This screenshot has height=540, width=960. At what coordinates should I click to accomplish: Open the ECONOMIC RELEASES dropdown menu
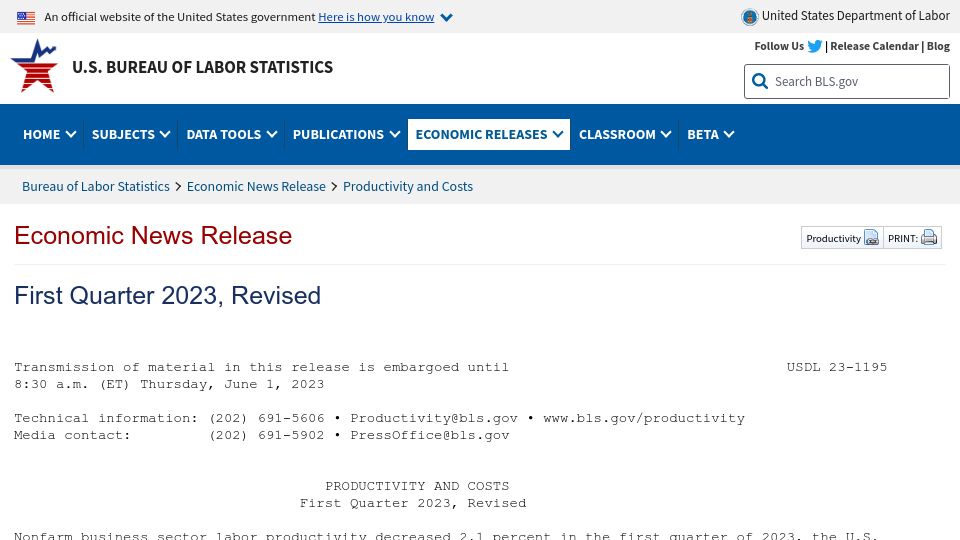pos(489,135)
